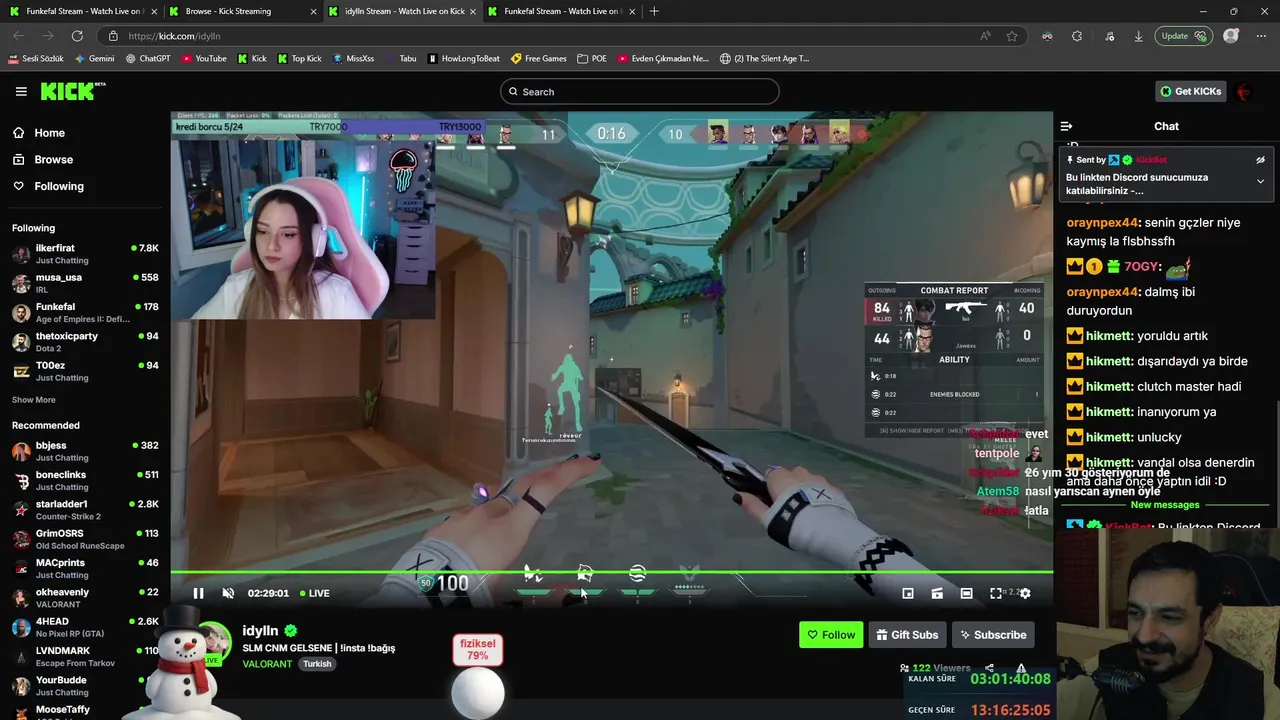This screenshot has height=720, width=1280.
Task: Jump to LIVE in the player
Action: point(313,593)
